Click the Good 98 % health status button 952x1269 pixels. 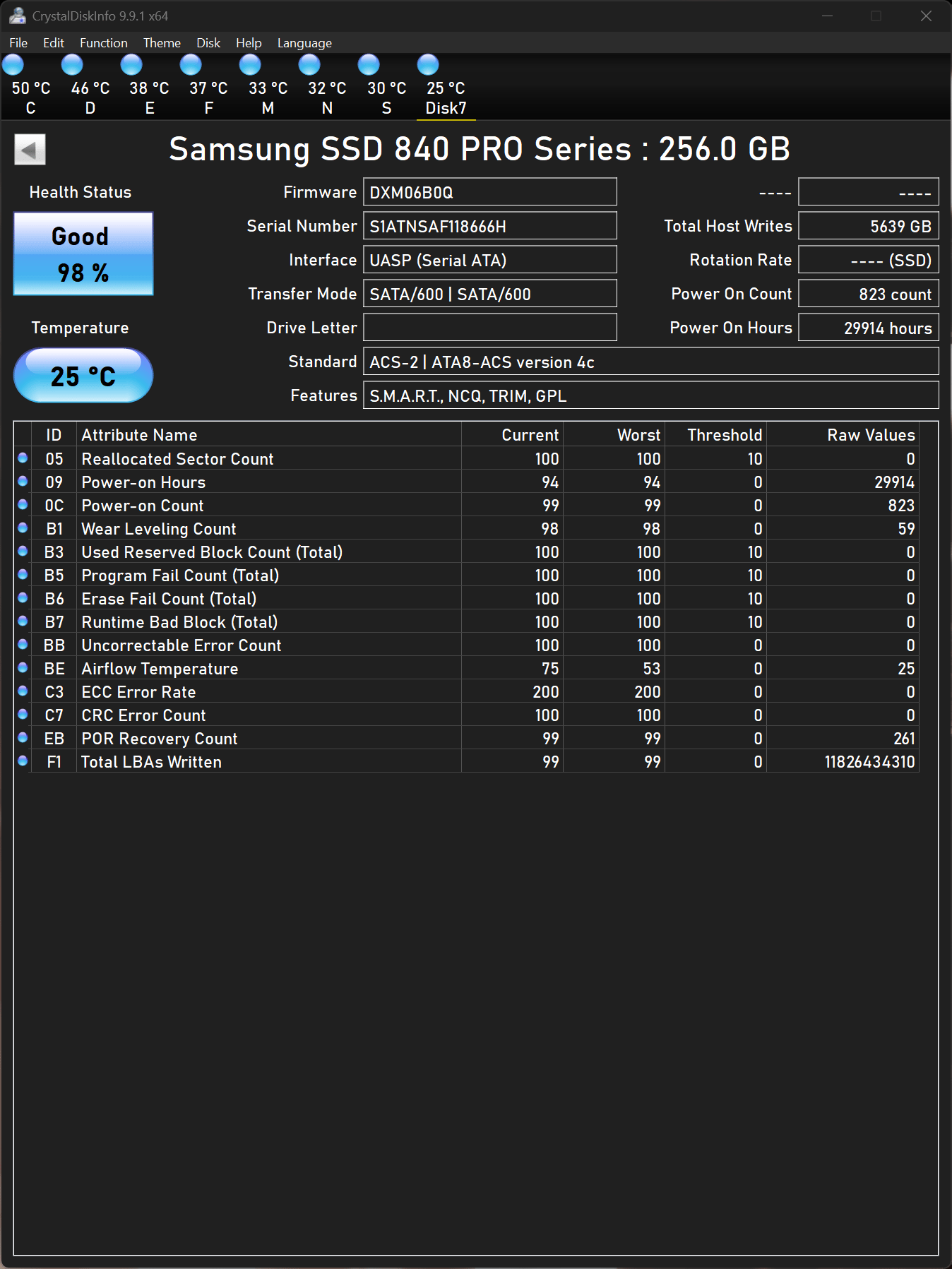(83, 254)
